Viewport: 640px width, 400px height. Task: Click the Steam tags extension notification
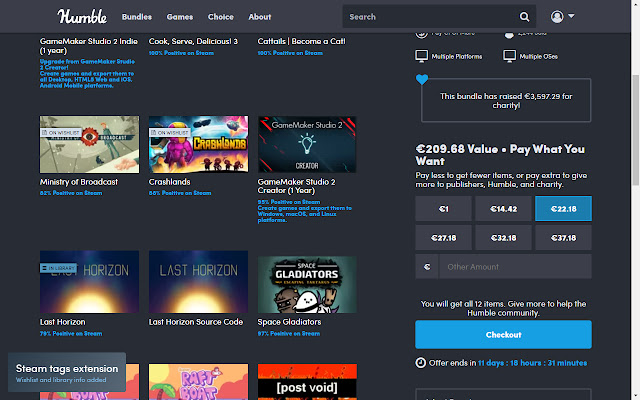(67, 373)
